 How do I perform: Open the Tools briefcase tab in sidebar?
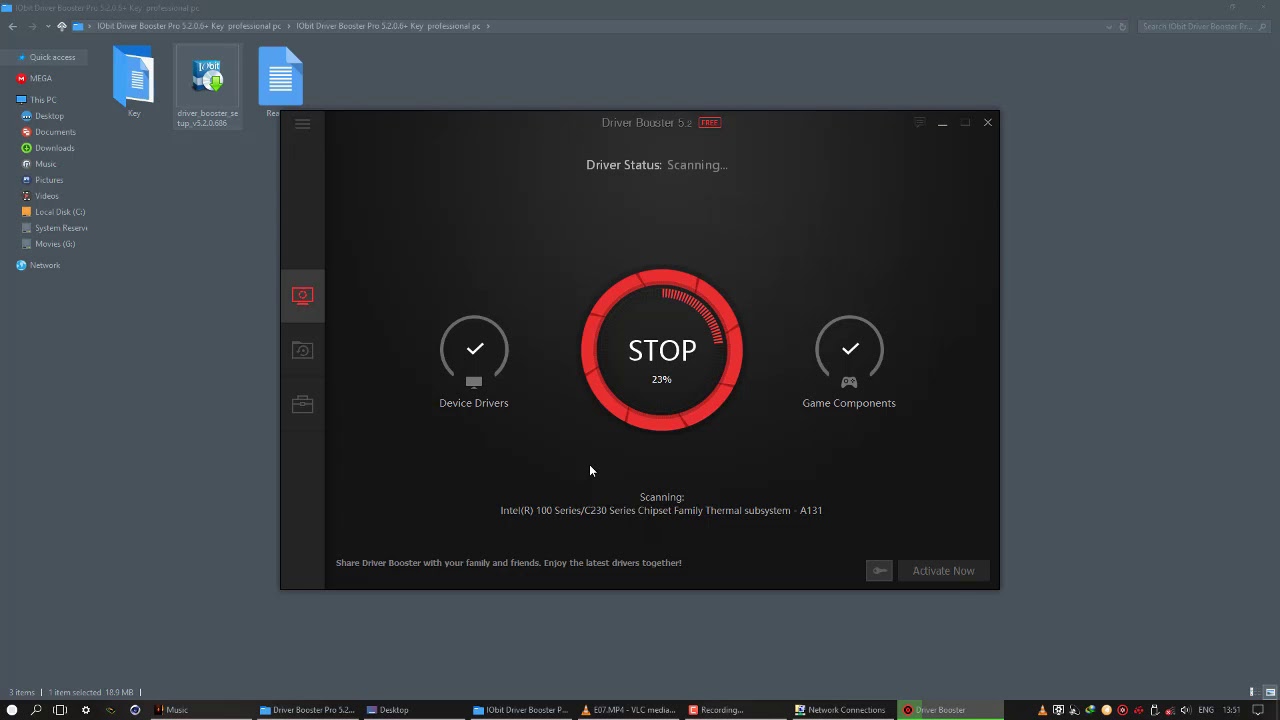click(x=302, y=404)
